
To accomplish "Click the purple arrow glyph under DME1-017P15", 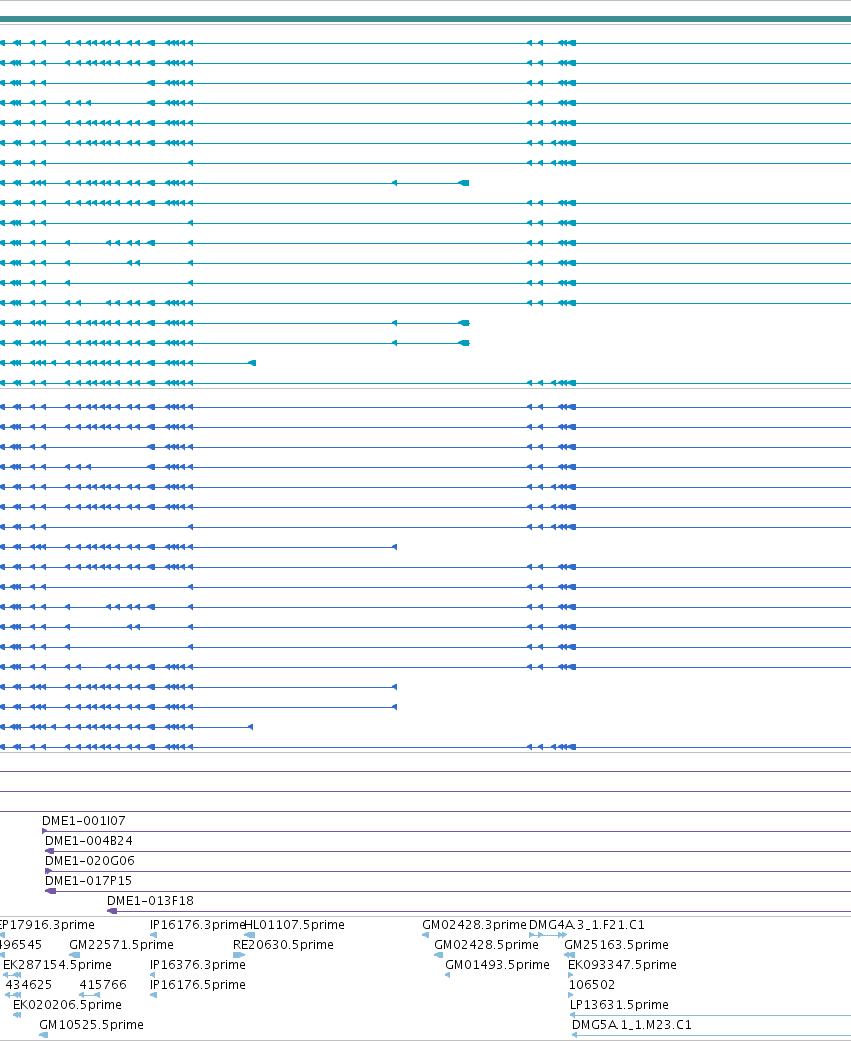I will 50,891.
